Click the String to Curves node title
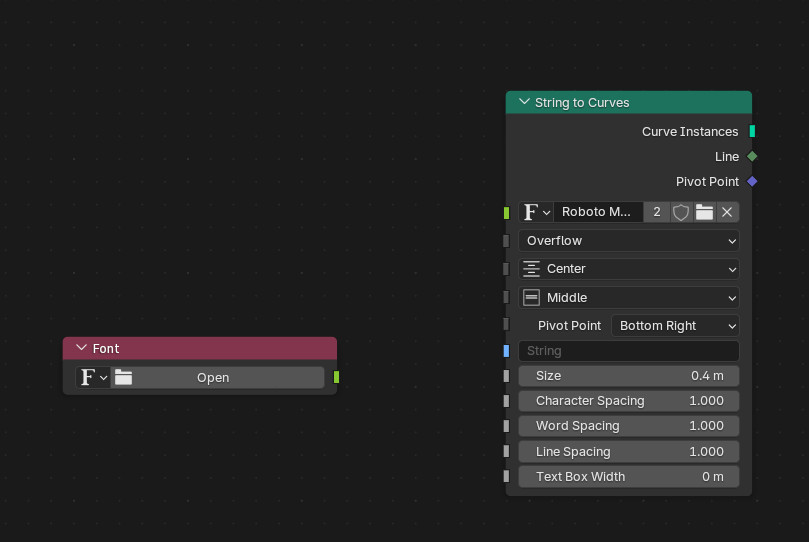The image size is (809, 542). tap(582, 103)
